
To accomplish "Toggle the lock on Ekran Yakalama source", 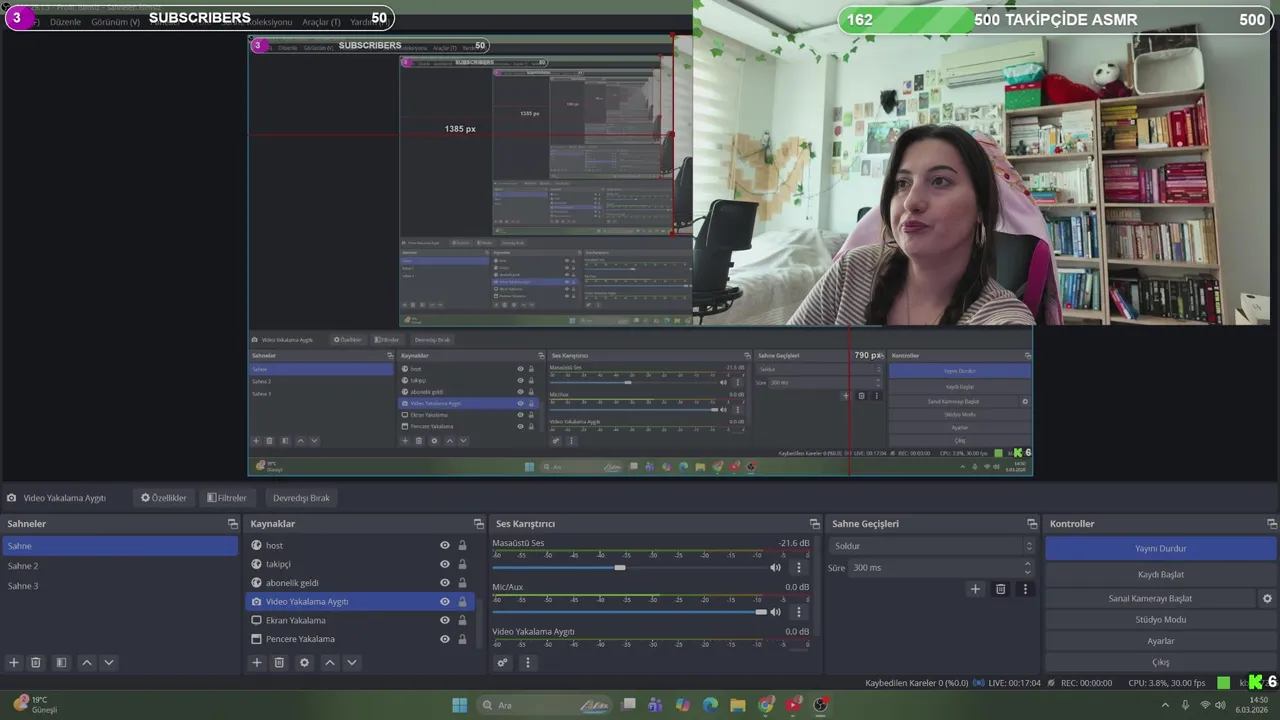I will 462,620.
